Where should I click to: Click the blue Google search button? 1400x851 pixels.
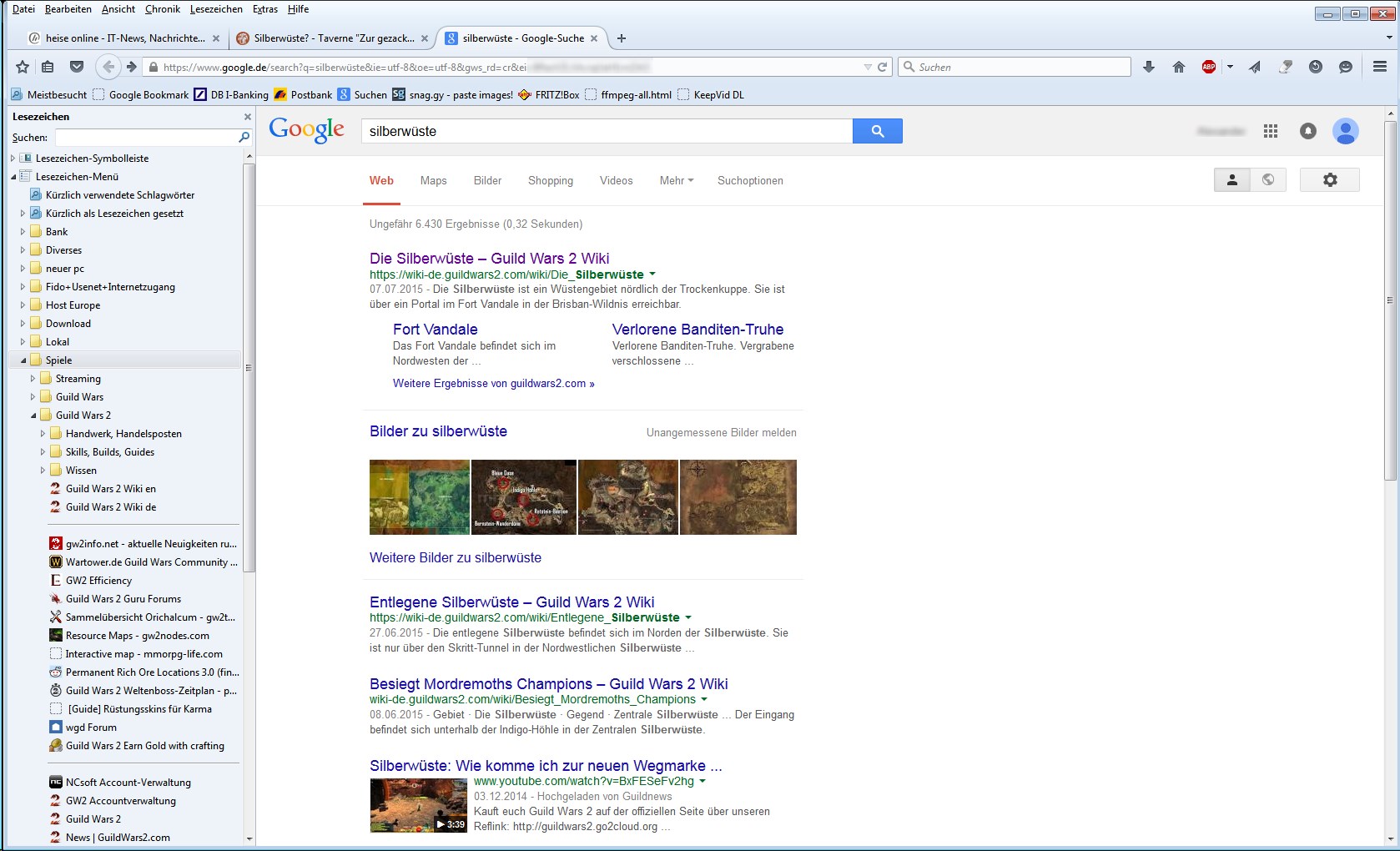click(x=877, y=131)
